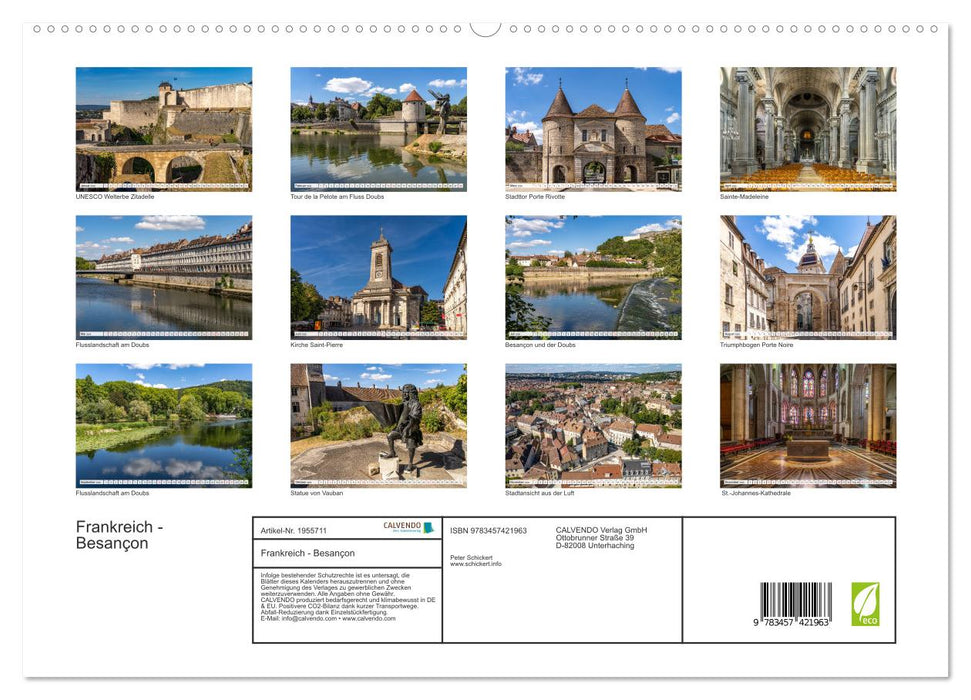Open the Flusslandschaft am Doubs riverside photo
The image size is (971, 700).
click(163, 276)
